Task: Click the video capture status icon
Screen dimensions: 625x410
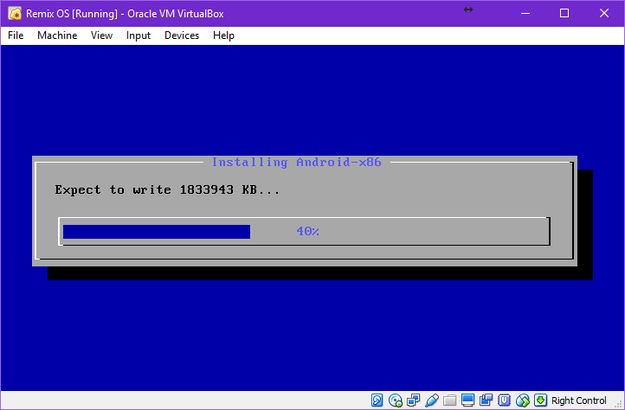Action: 486,400
